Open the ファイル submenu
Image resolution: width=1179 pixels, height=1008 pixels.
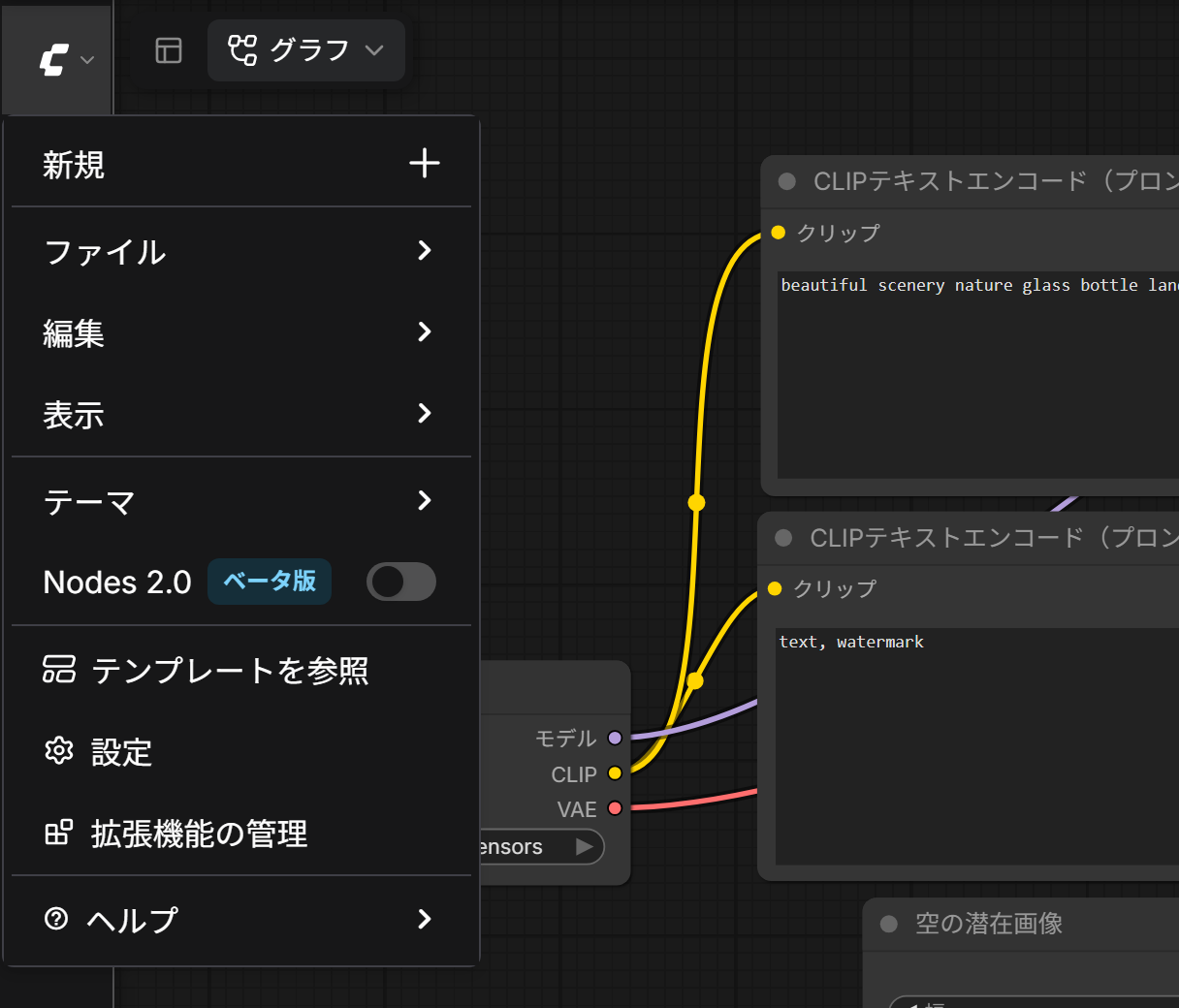click(241, 251)
